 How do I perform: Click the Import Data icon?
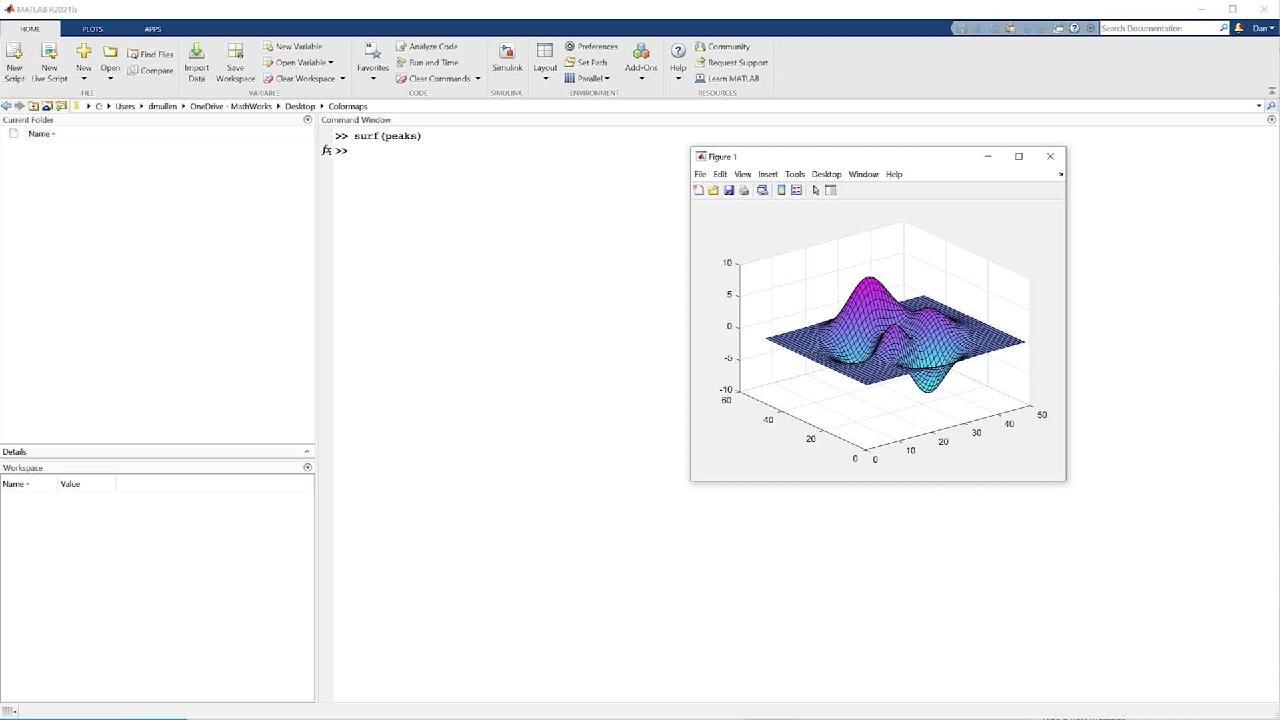pos(196,61)
